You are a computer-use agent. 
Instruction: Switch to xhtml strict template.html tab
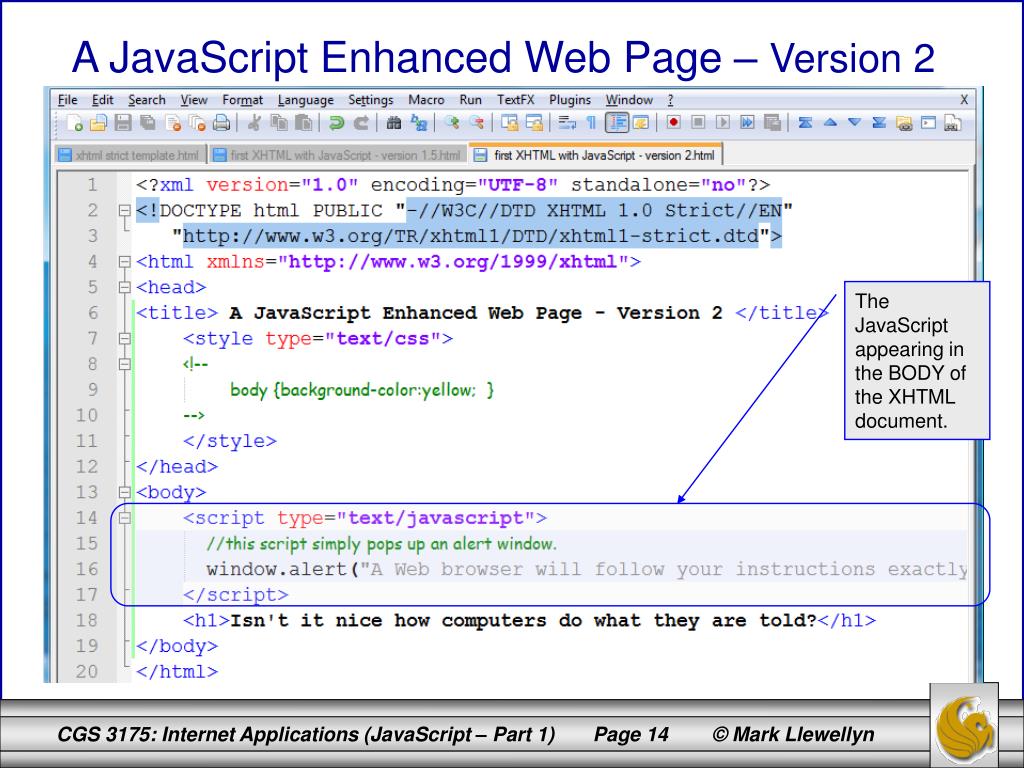coord(131,155)
